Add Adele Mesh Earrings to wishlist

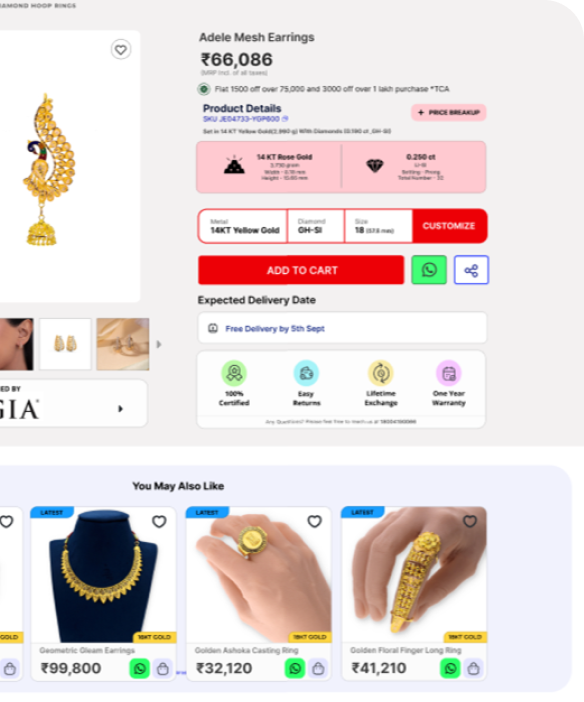point(121,49)
